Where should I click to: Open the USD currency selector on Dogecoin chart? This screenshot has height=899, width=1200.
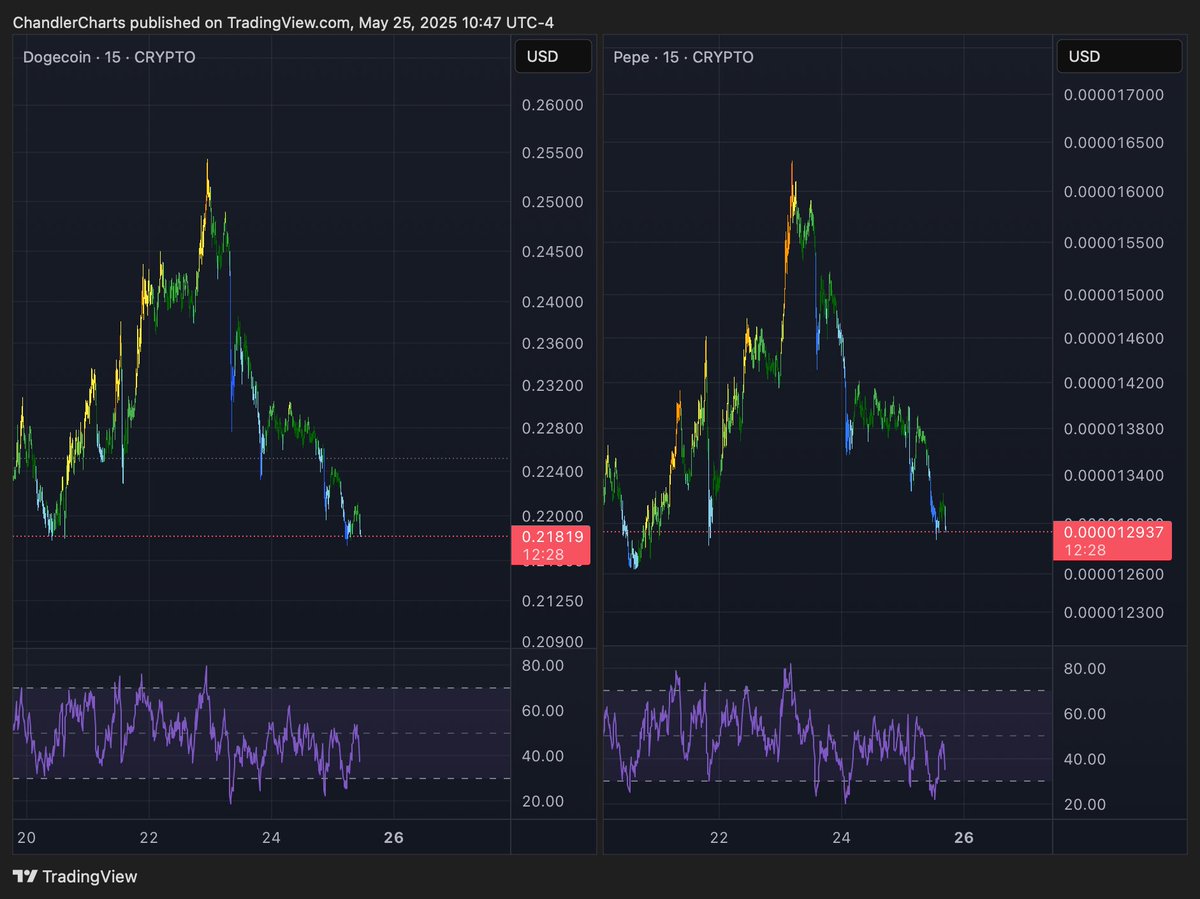pyautogui.click(x=552, y=56)
